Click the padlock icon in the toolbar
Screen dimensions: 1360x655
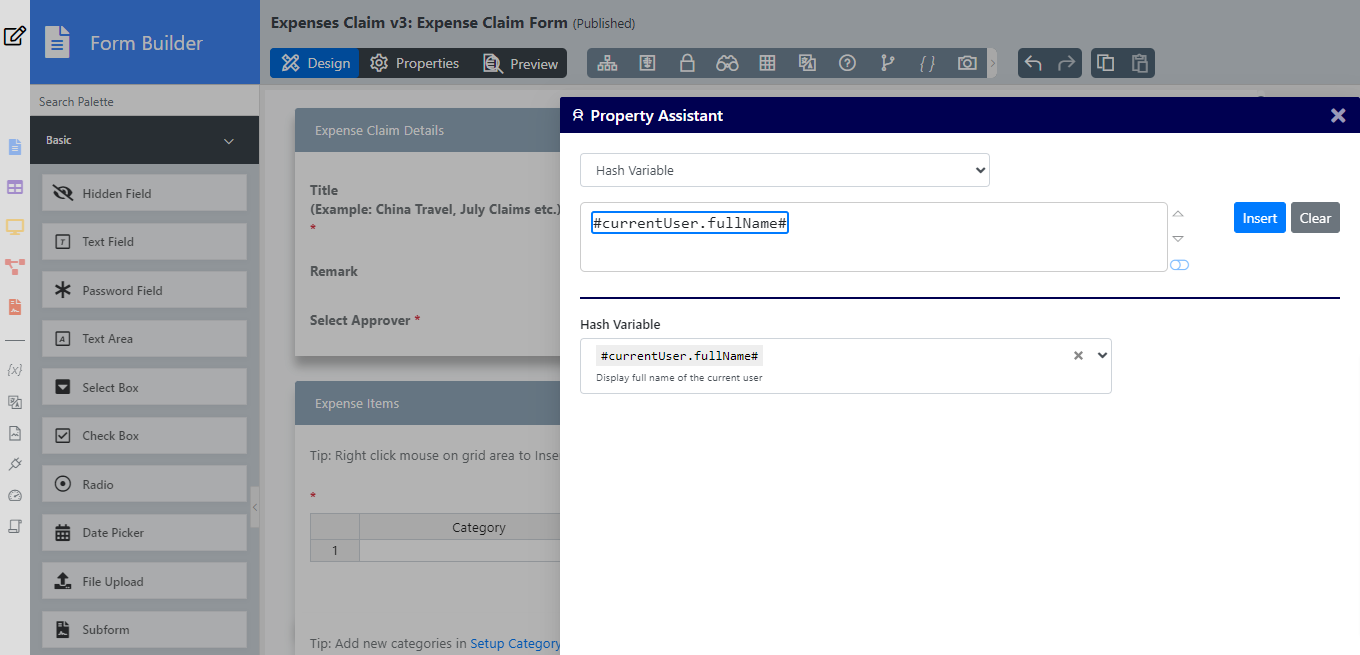687,63
